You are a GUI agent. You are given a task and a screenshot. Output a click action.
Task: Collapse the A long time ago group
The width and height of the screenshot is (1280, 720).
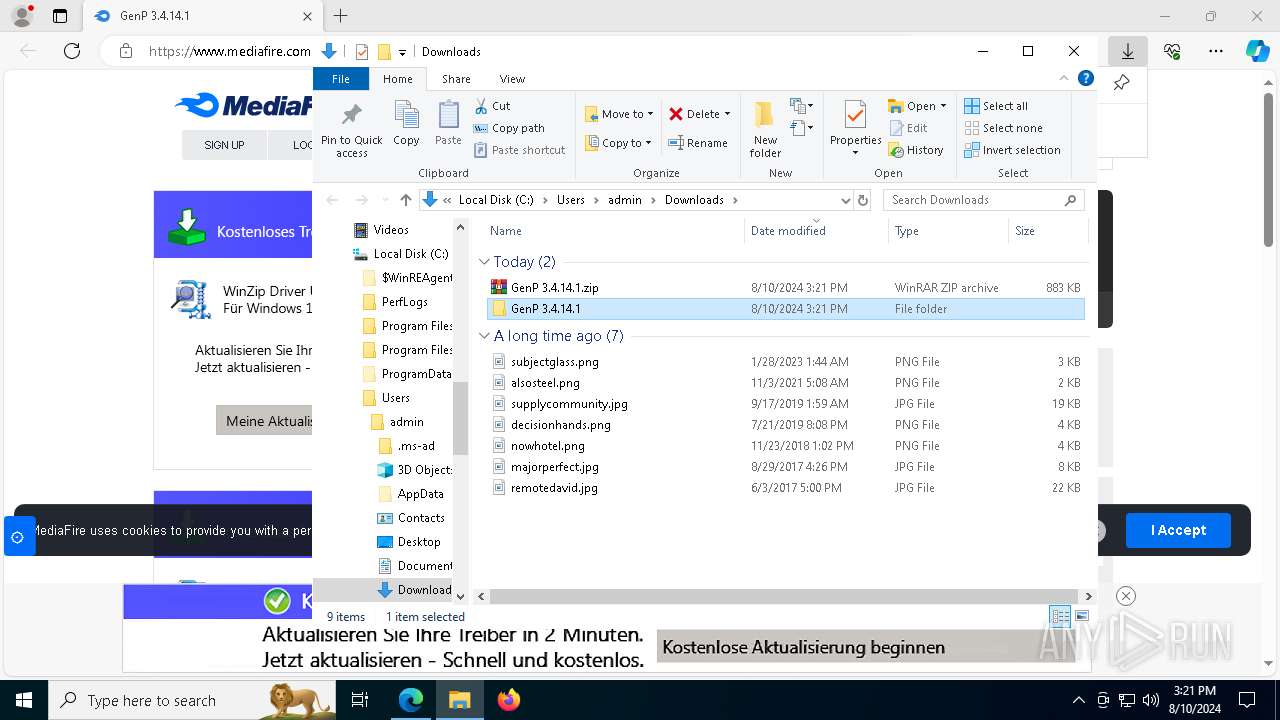tap(484, 336)
